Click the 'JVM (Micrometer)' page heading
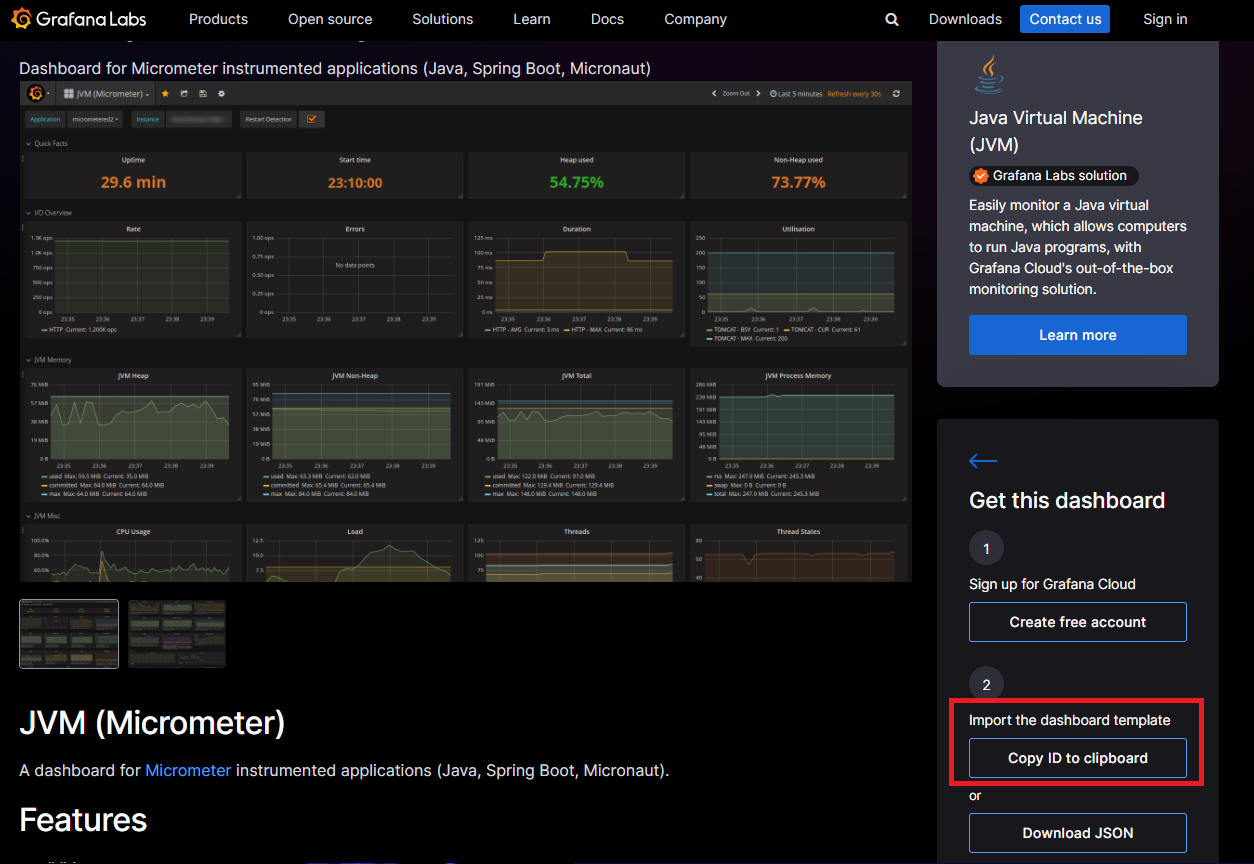The width and height of the screenshot is (1254, 864). click(152, 723)
